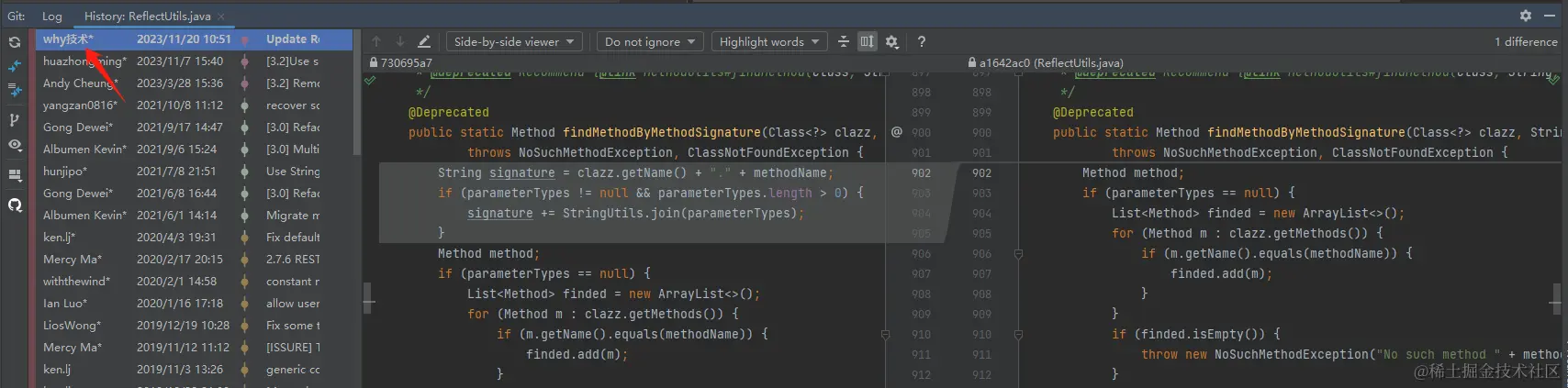The height and width of the screenshot is (388, 1568).
Task: Select the huazhongming commit from 2023/11/7
Action: pyautogui.click(x=194, y=61)
